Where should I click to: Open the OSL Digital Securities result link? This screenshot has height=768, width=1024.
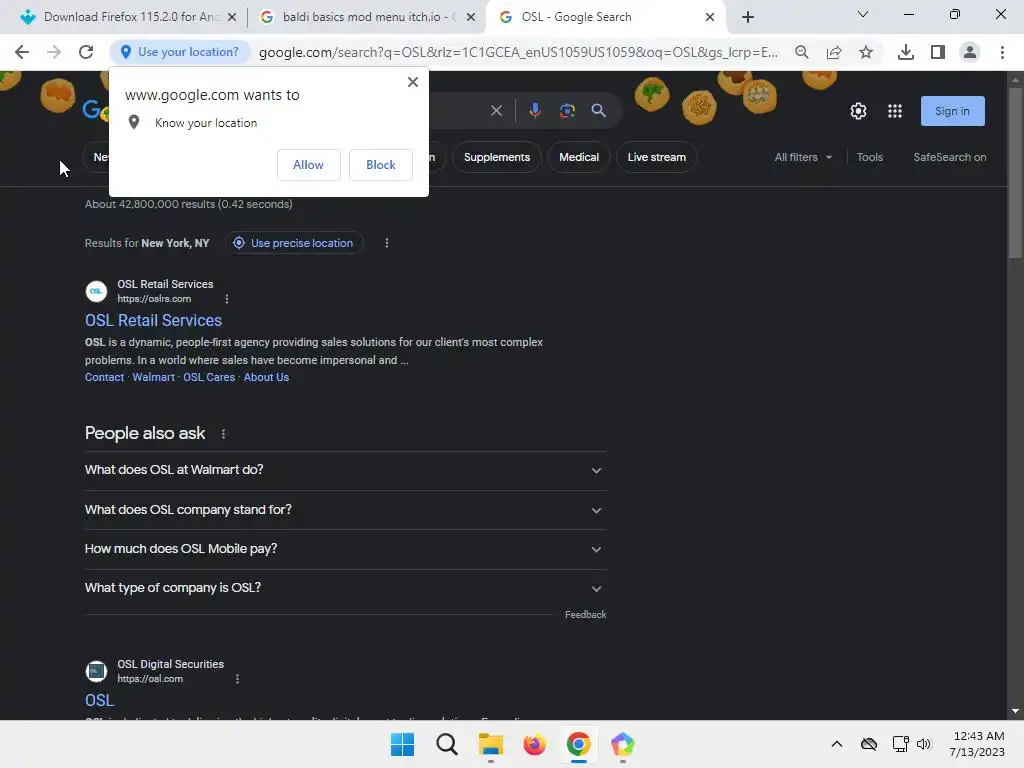(x=99, y=700)
